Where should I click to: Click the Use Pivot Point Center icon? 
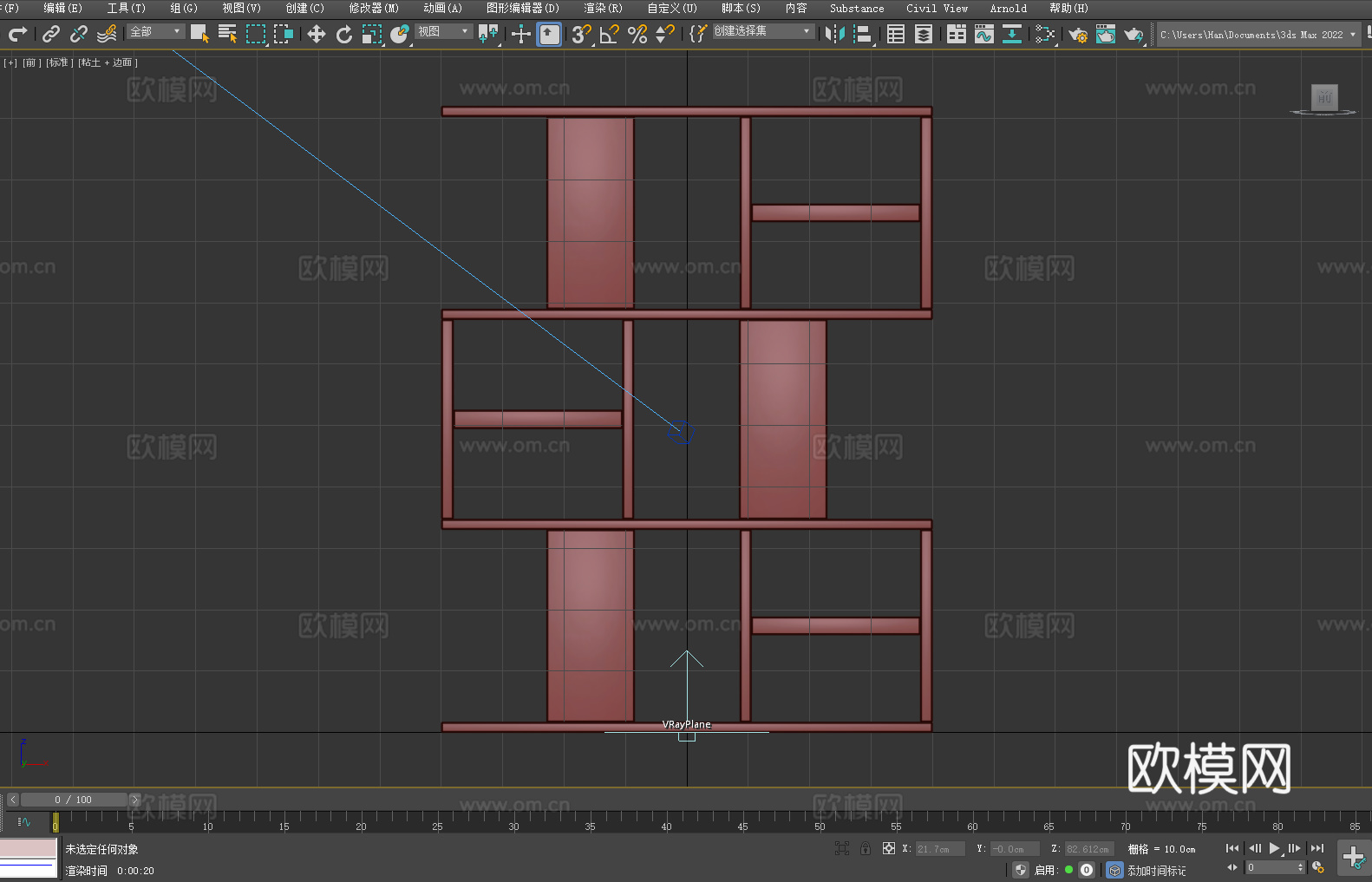point(488,34)
